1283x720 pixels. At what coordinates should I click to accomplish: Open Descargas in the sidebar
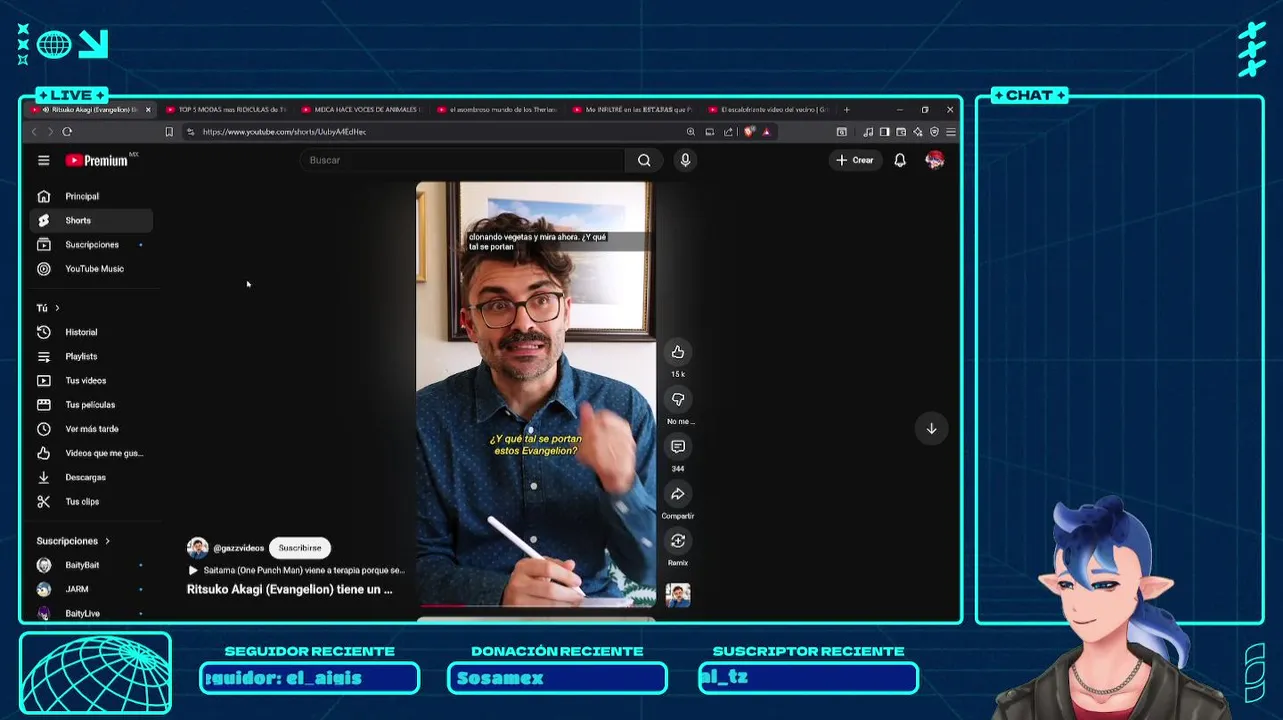(x=91, y=477)
